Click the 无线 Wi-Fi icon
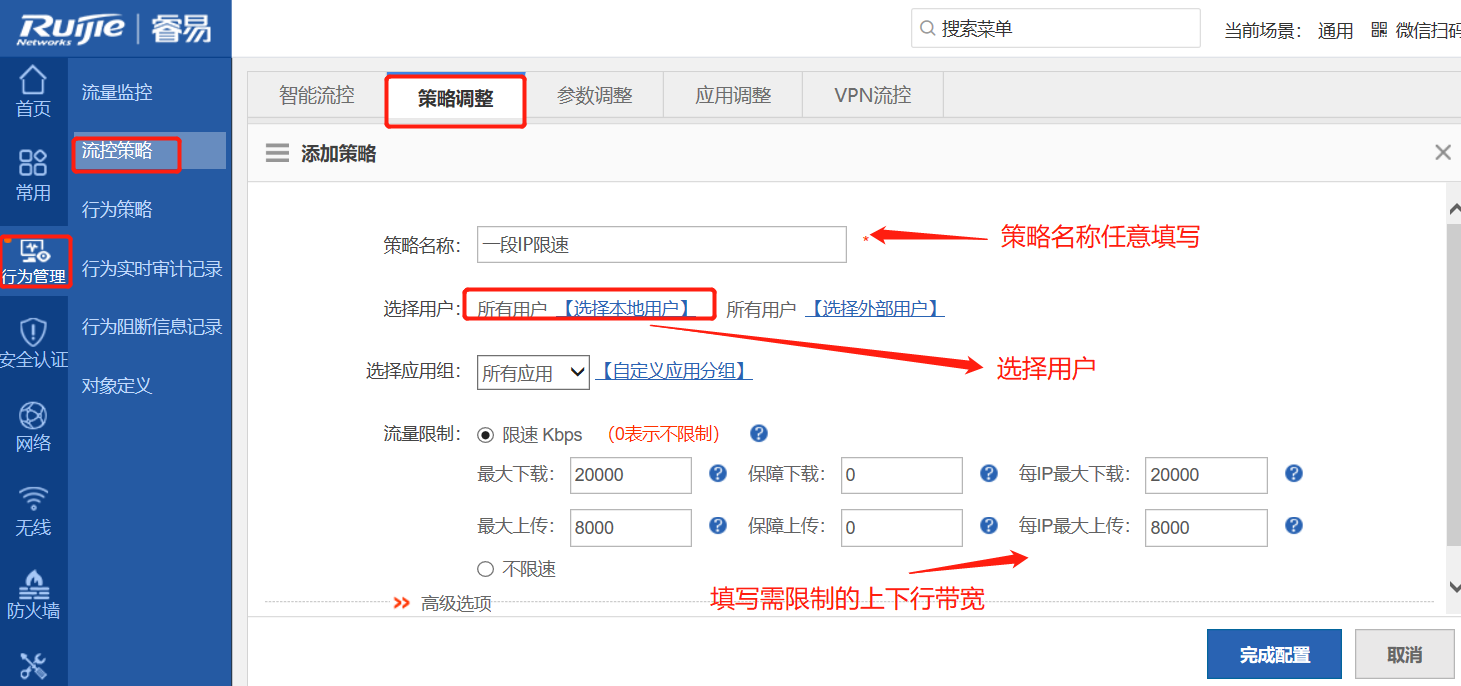 pos(33,499)
